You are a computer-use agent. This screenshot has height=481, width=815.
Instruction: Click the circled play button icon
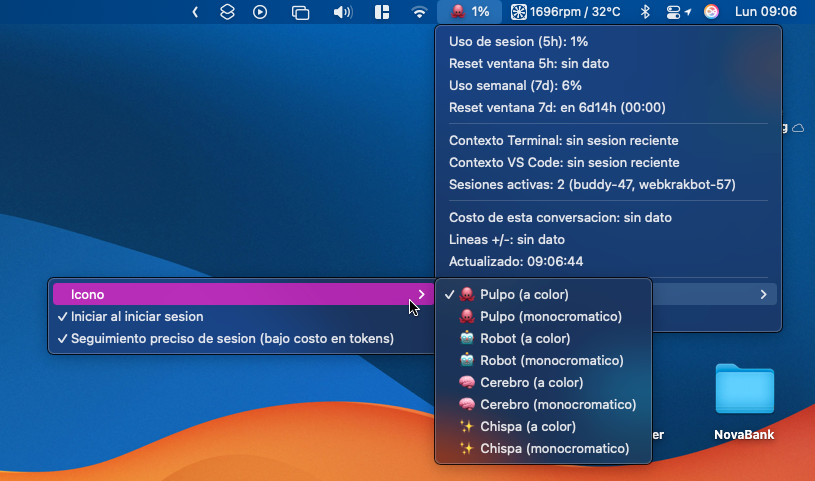pyautogui.click(x=260, y=12)
